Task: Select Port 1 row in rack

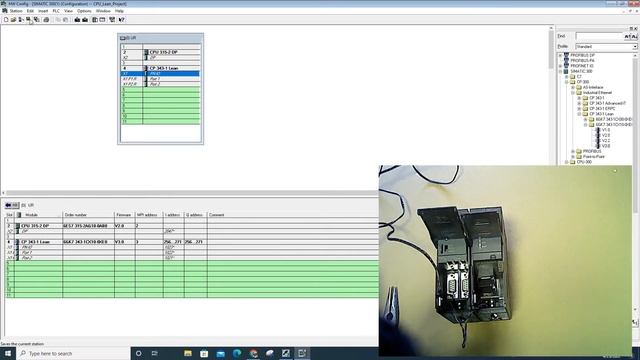Action: (x=160, y=79)
